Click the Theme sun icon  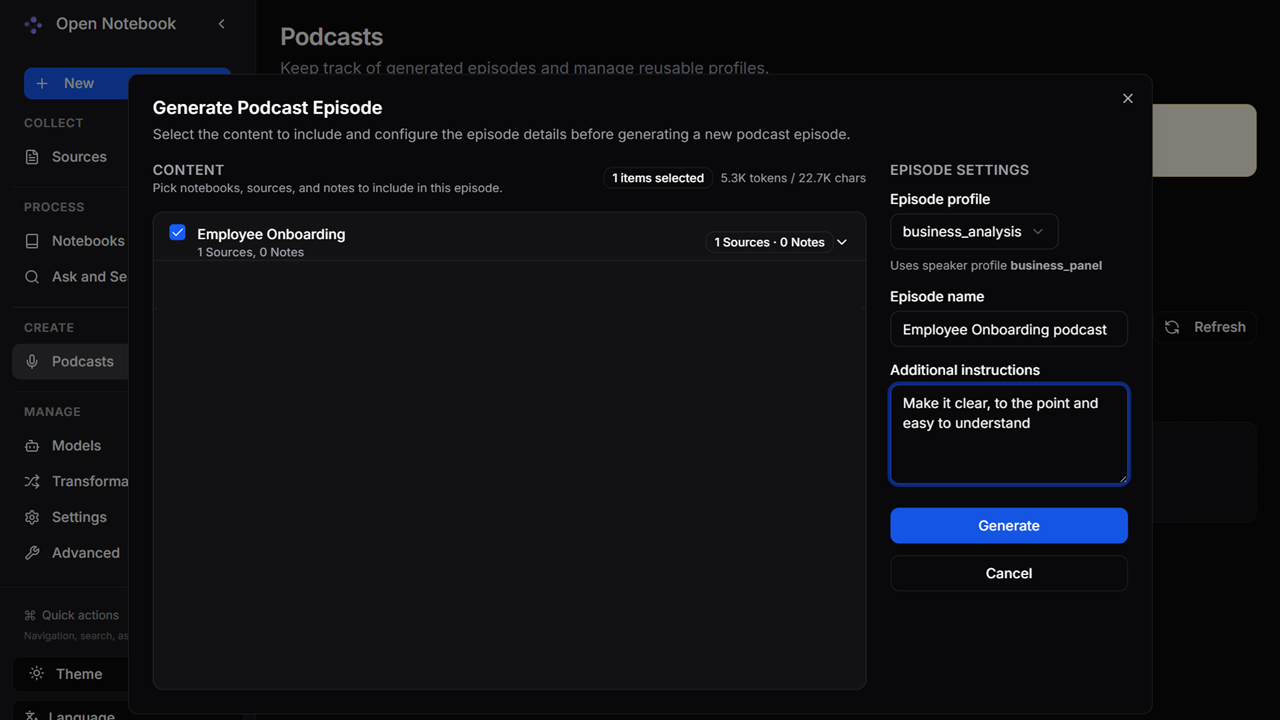pos(37,674)
